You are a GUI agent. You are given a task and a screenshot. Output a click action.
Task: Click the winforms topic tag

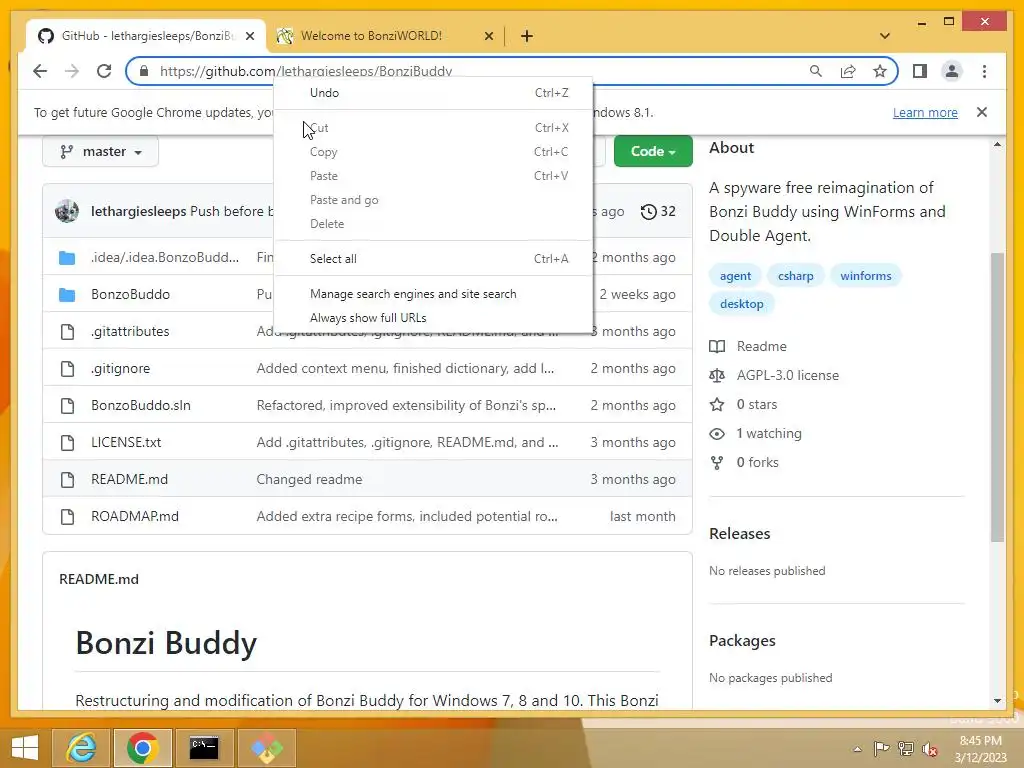click(865, 276)
